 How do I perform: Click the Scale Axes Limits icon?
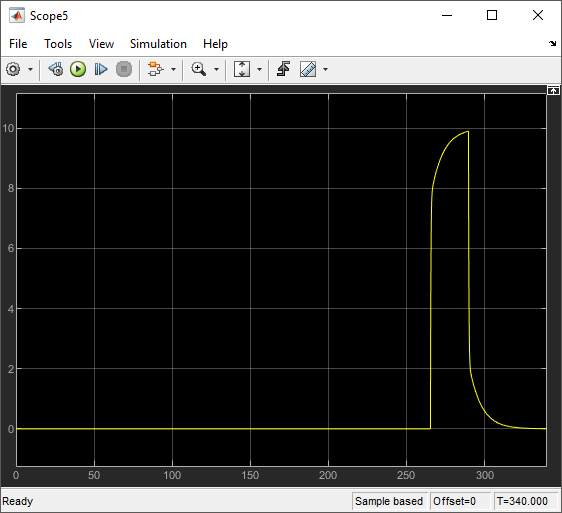pos(242,69)
